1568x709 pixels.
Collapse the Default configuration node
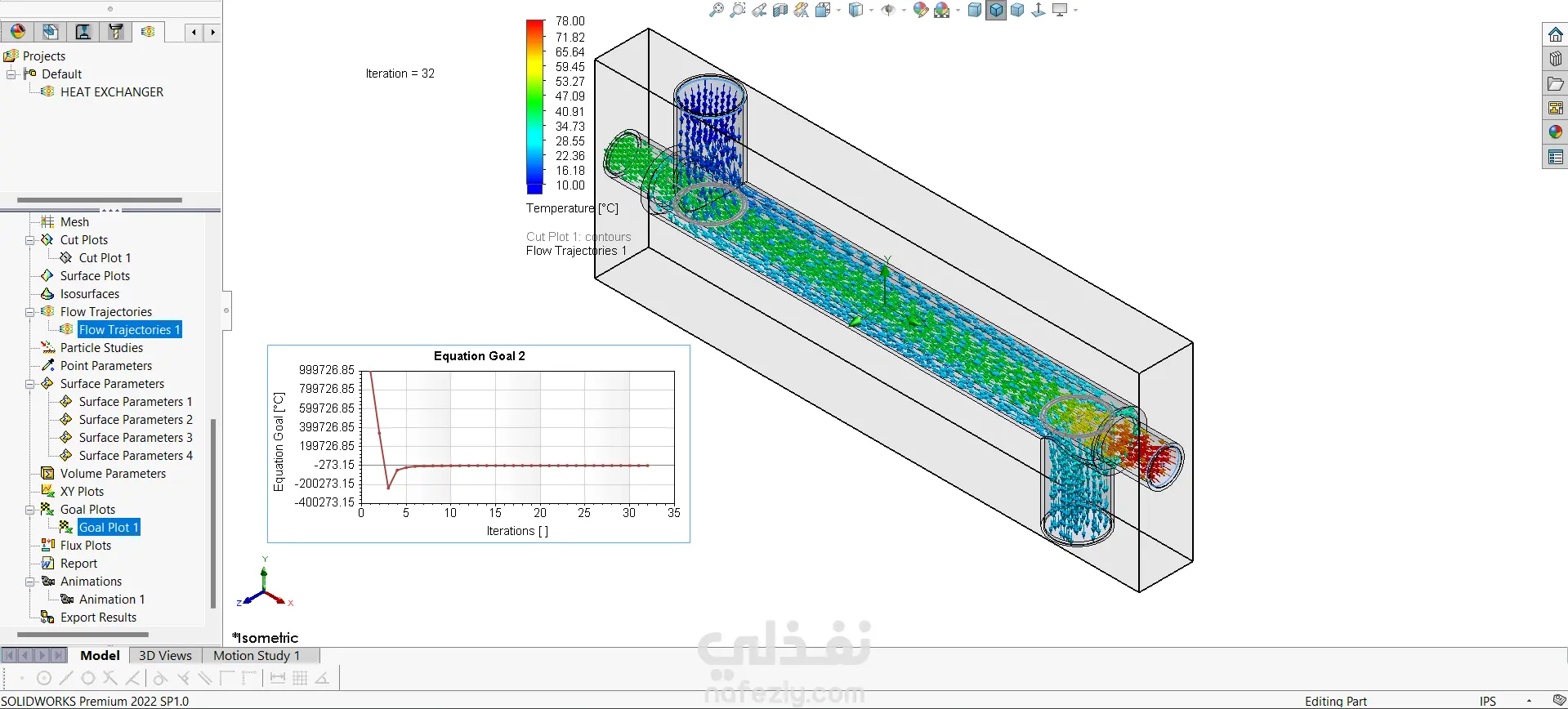pos(11,74)
